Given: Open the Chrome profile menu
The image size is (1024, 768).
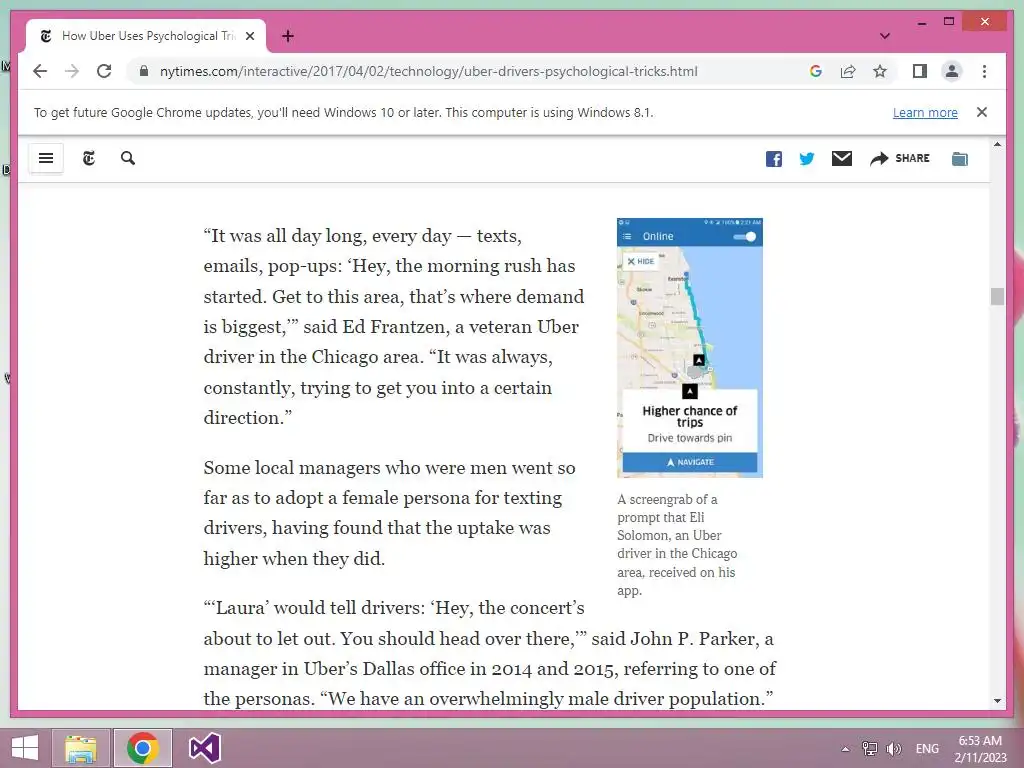Looking at the screenshot, I should click(x=952, y=71).
